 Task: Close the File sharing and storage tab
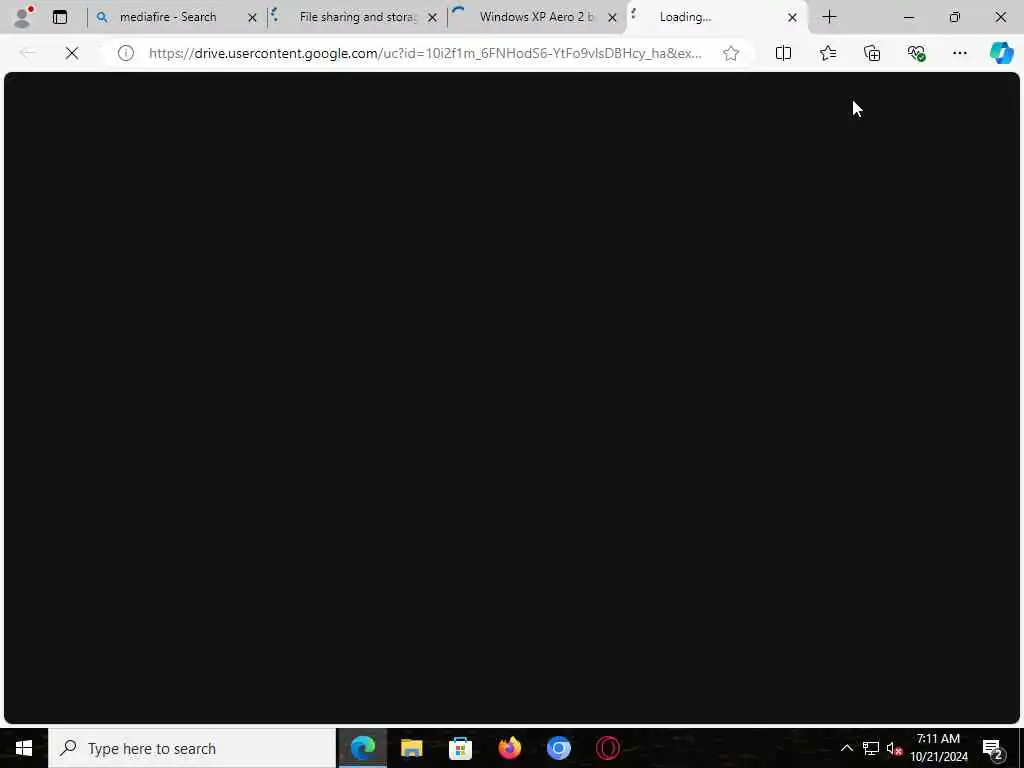[432, 18]
